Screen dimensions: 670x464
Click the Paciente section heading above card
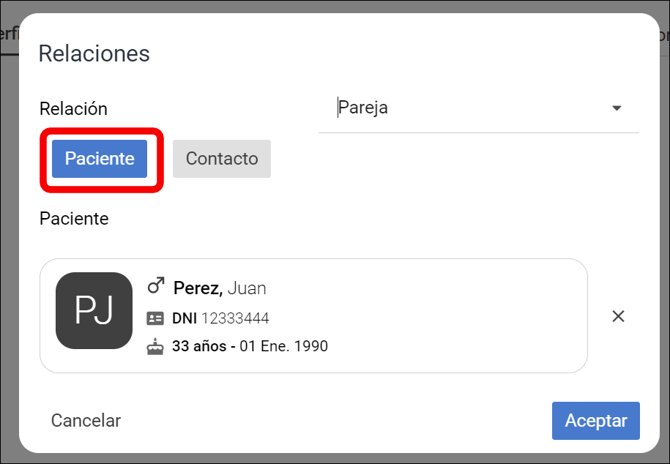click(74, 218)
